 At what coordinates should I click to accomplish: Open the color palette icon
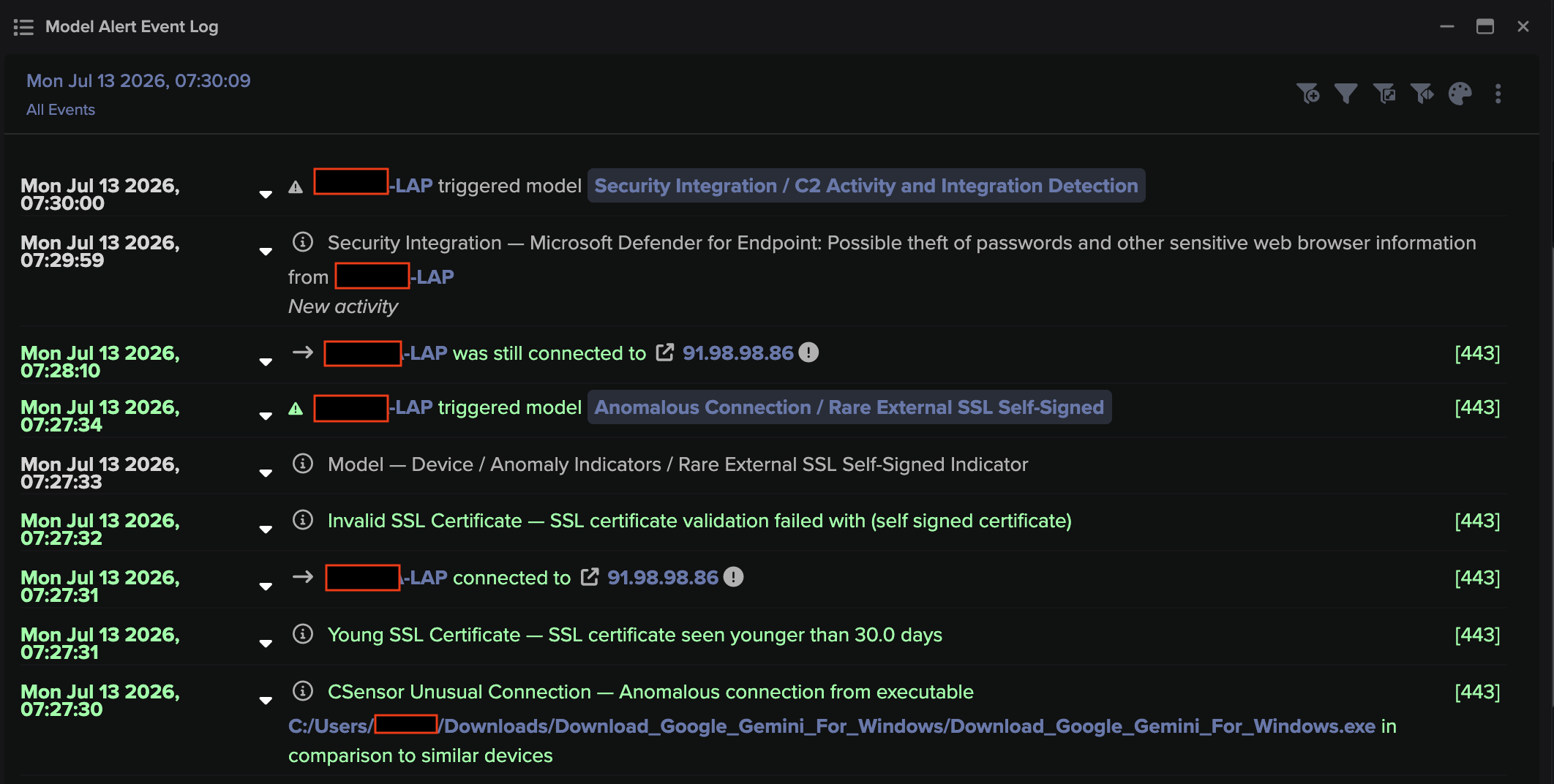point(1460,94)
